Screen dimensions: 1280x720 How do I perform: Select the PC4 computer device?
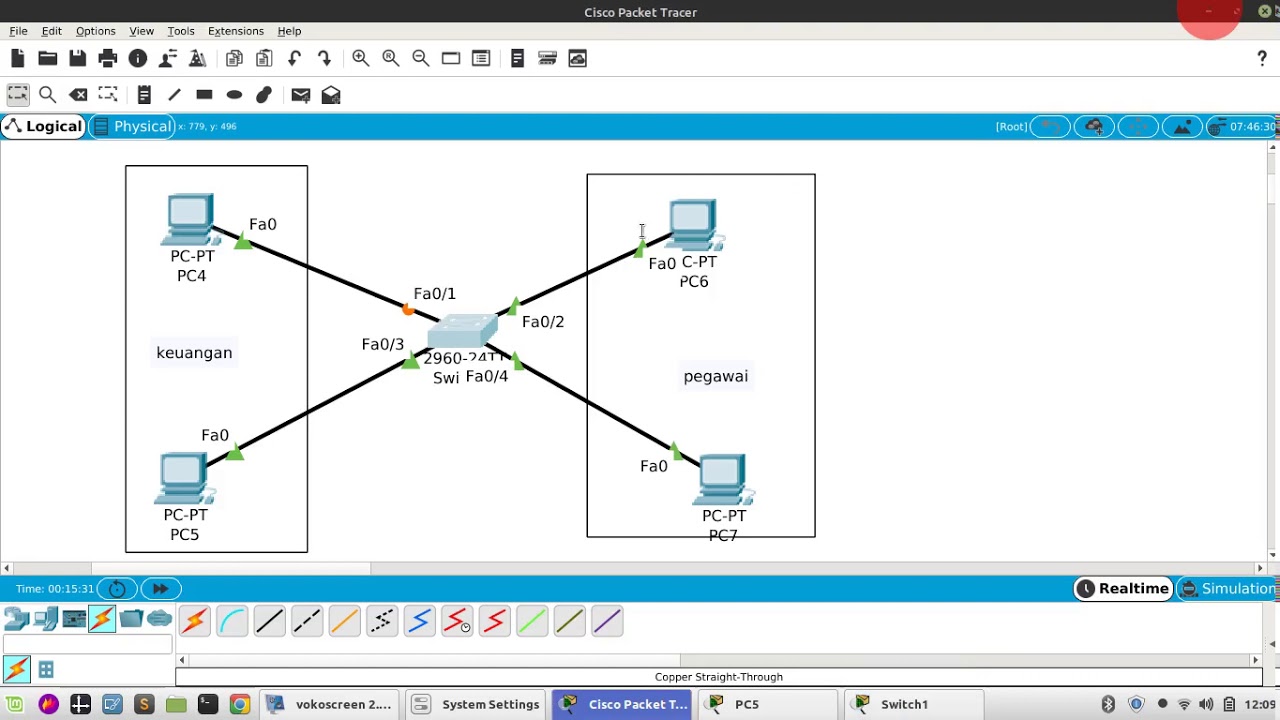pyautogui.click(x=190, y=220)
